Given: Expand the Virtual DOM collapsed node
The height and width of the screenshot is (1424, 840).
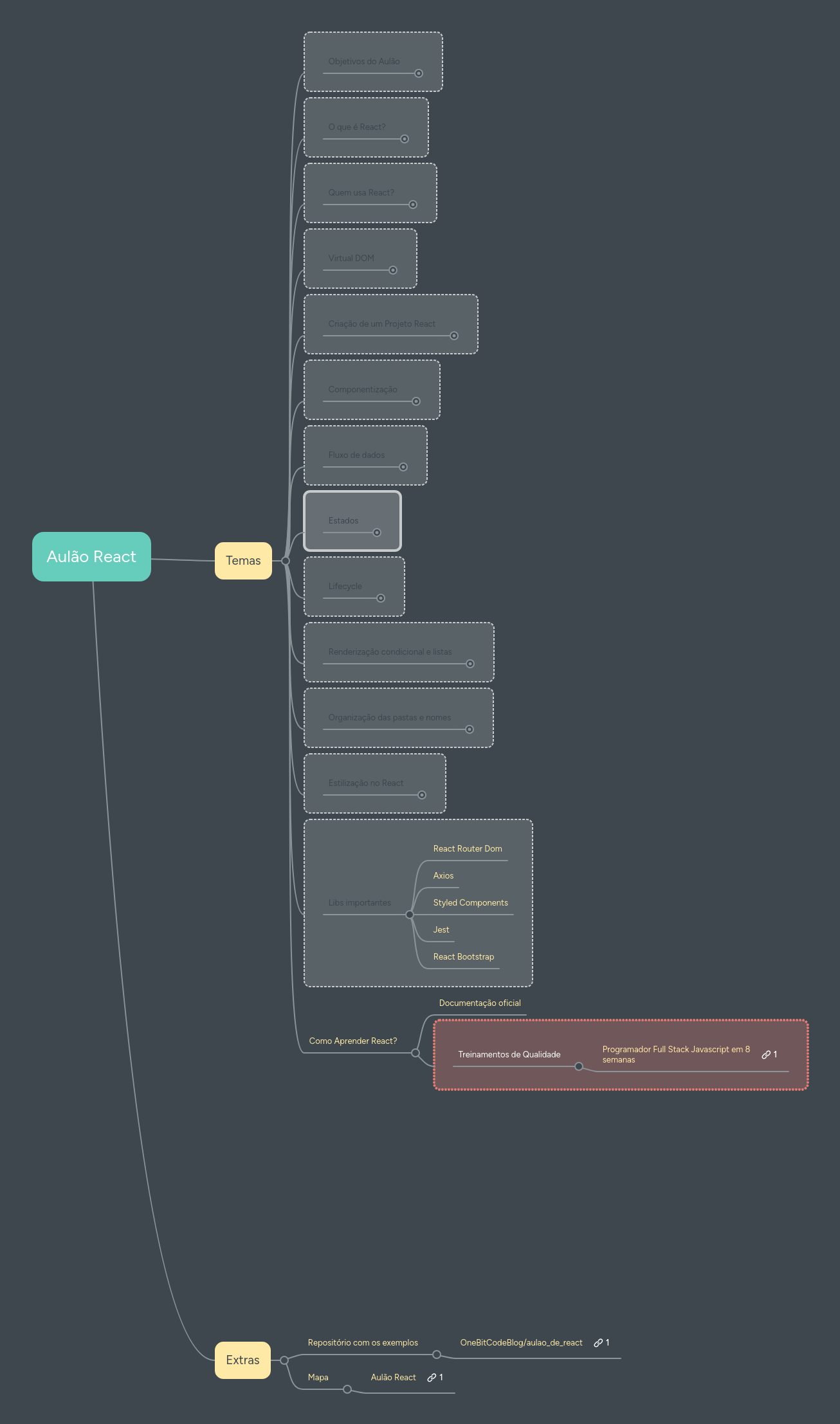Looking at the screenshot, I should pyautogui.click(x=393, y=270).
